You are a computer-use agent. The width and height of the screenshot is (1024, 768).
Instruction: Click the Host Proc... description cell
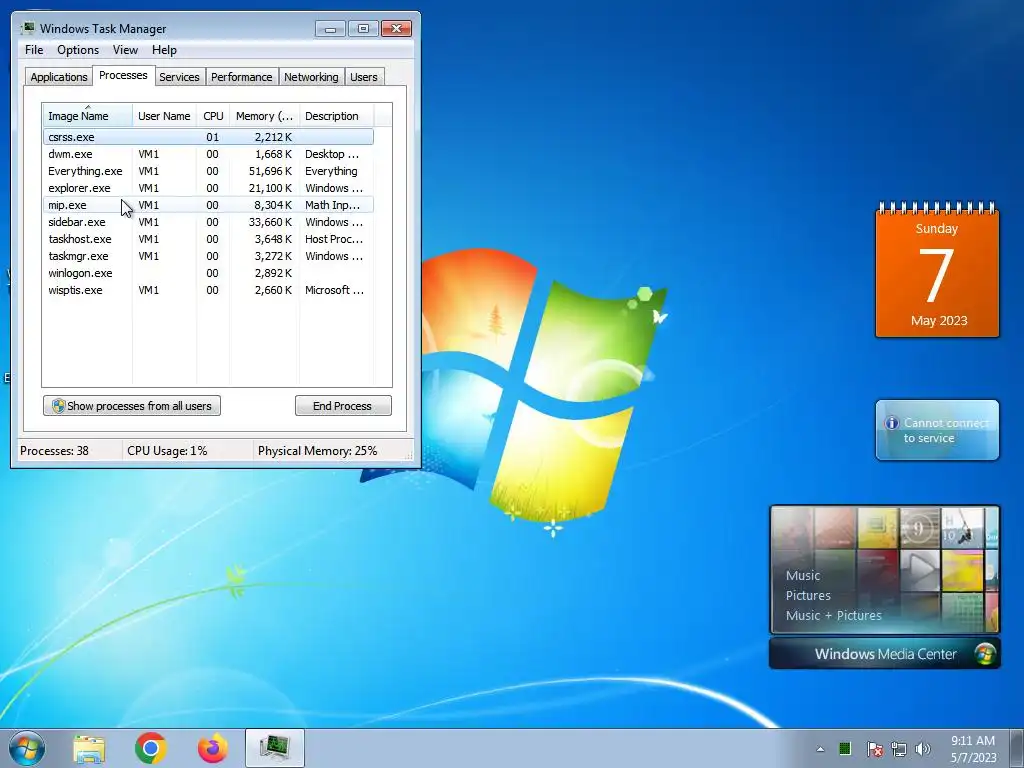pos(334,239)
